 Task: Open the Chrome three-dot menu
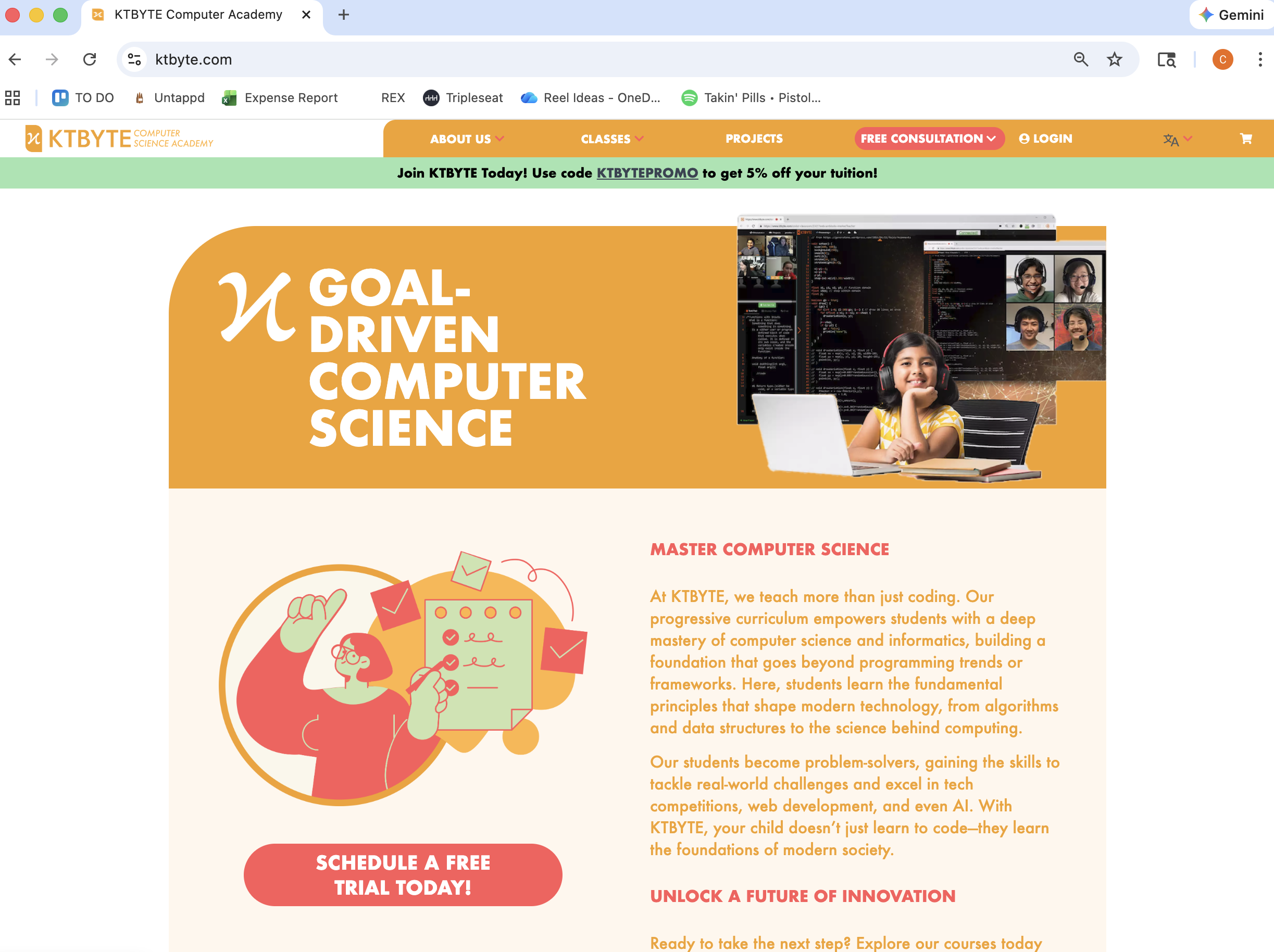click(x=1259, y=59)
